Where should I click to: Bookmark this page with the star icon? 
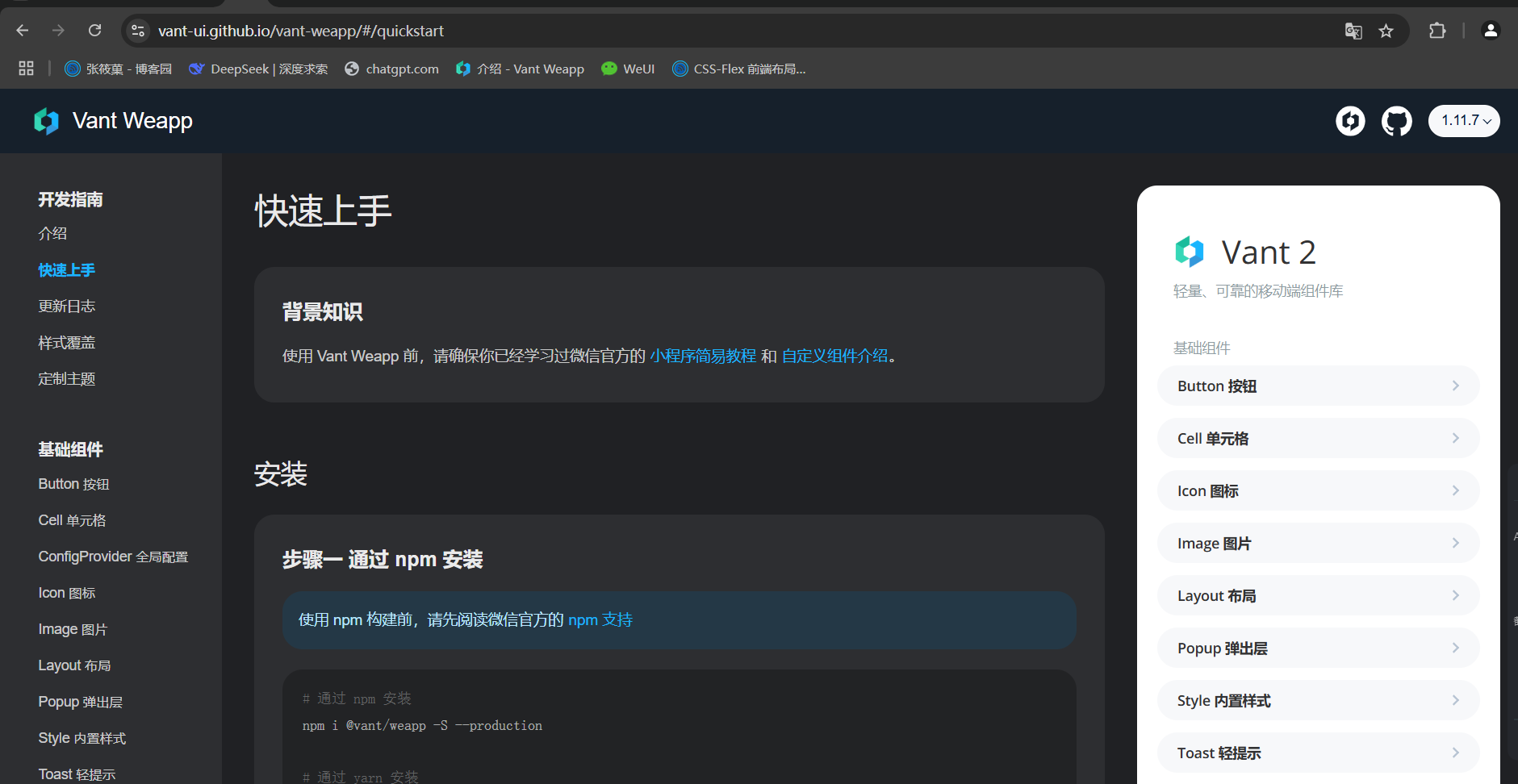coord(1386,31)
